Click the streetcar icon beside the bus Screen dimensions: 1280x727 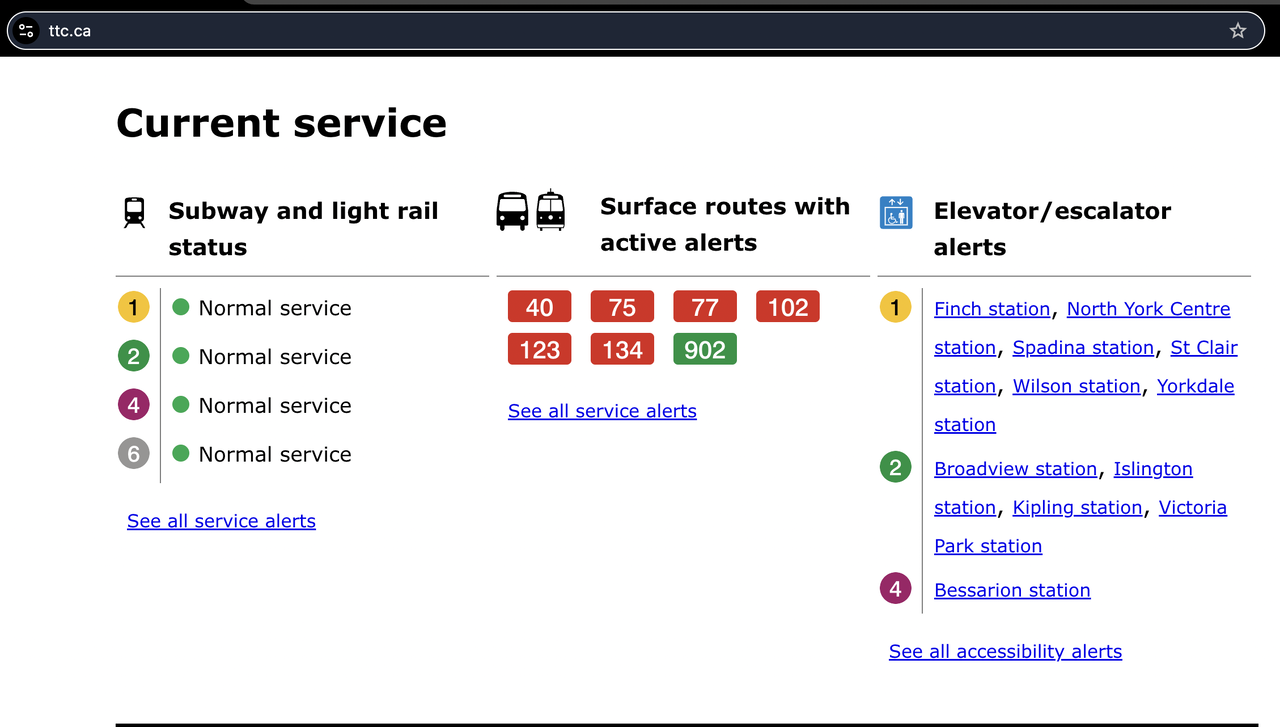551,210
